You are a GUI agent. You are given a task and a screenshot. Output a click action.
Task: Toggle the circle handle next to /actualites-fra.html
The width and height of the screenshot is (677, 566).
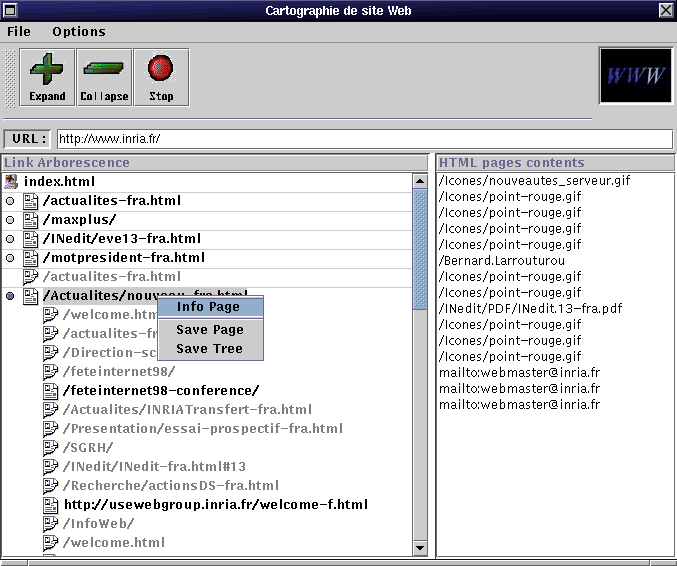tap(10, 201)
